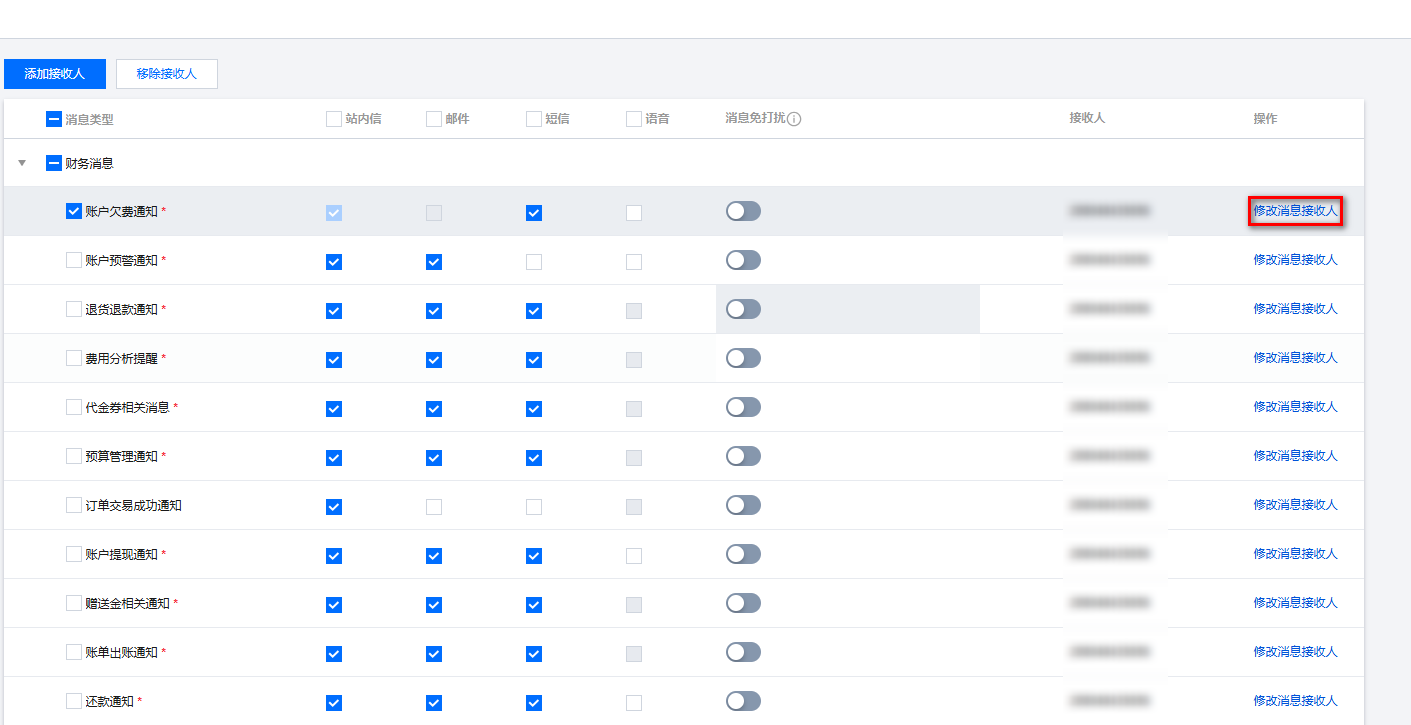
Task: Check the 短信 column header checkbox
Action: pyautogui.click(x=534, y=119)
